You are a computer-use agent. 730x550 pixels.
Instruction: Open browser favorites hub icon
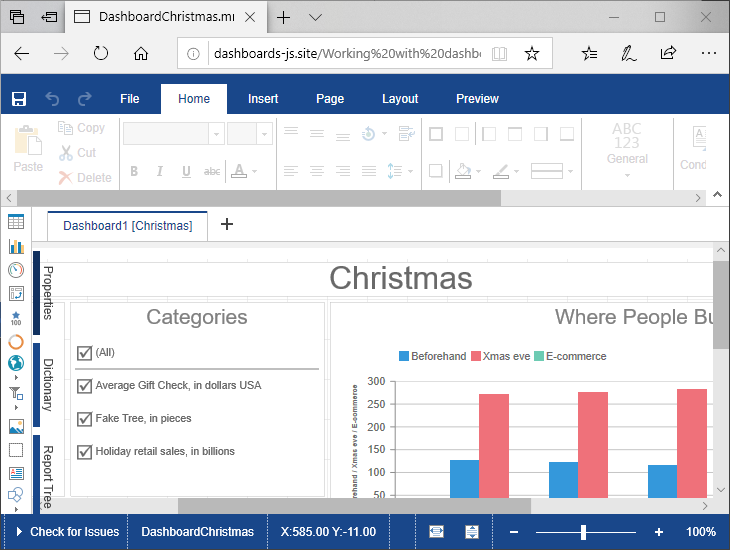pos(589,54)
